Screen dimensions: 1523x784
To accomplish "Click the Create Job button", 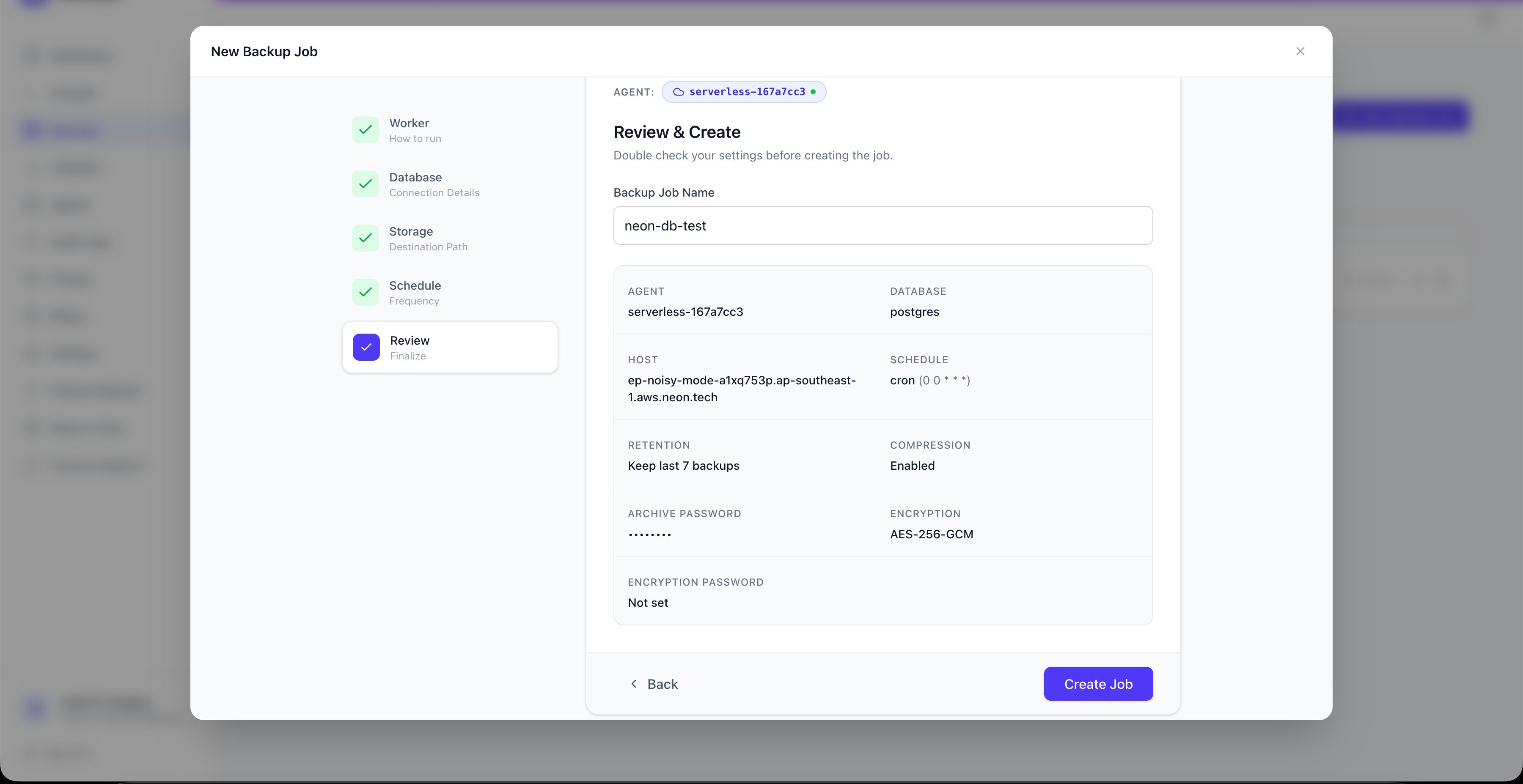I will 1098,683.
